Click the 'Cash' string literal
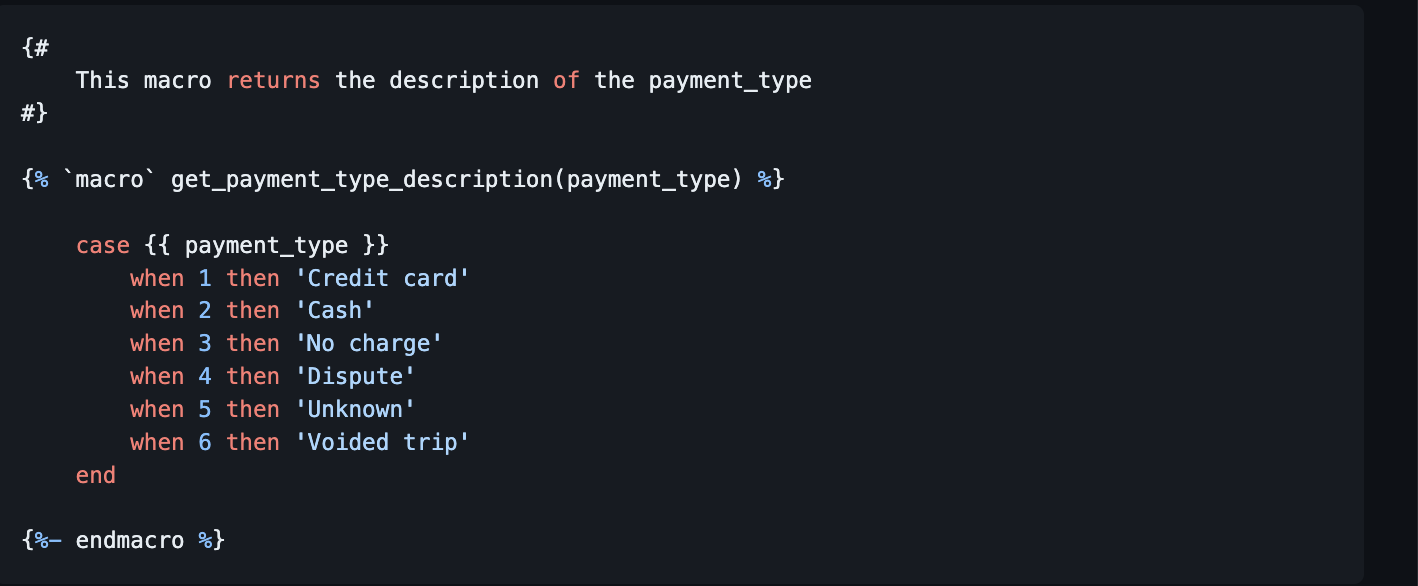The image size is (1418, 586). (x=335, y=311)
